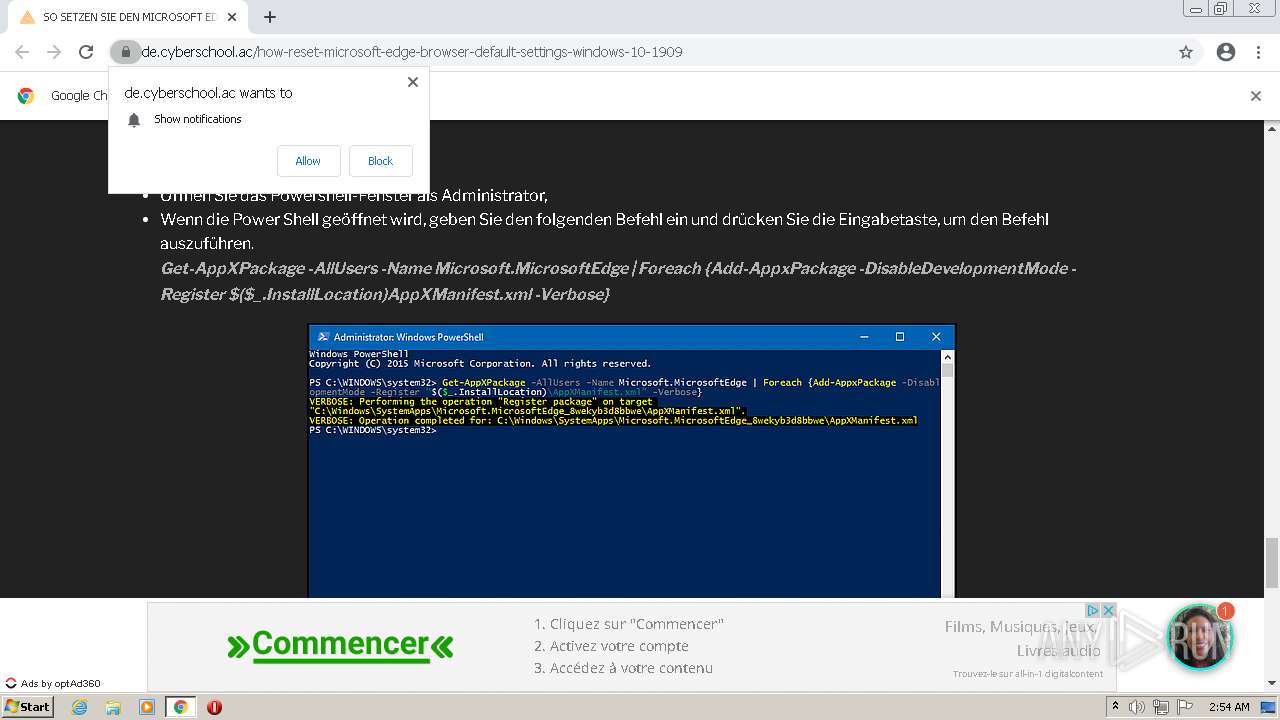Bookmark this page with the star
Viewport: 1280px width, 720px height.
click(x=1186, y=52)
